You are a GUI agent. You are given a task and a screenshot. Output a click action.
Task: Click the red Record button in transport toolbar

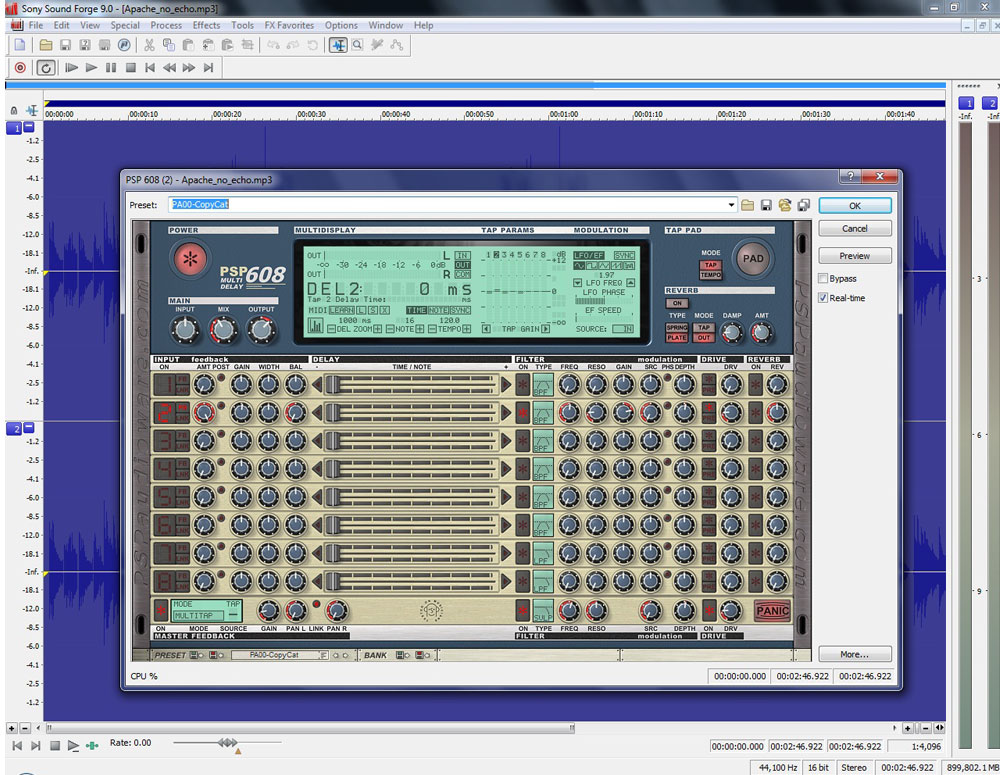tap(19, 68)
